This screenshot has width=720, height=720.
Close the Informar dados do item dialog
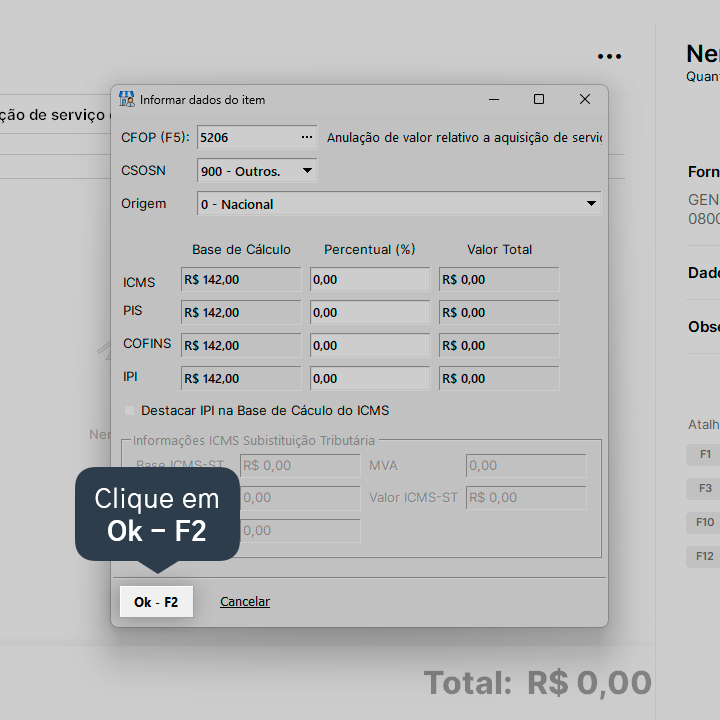pyautogui.click(x=585, y=99)
